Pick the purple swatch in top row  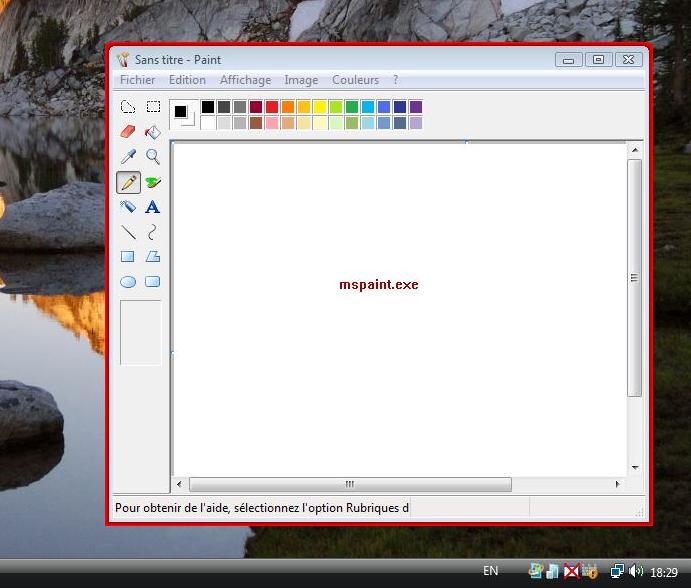click(x=416, y=107)
